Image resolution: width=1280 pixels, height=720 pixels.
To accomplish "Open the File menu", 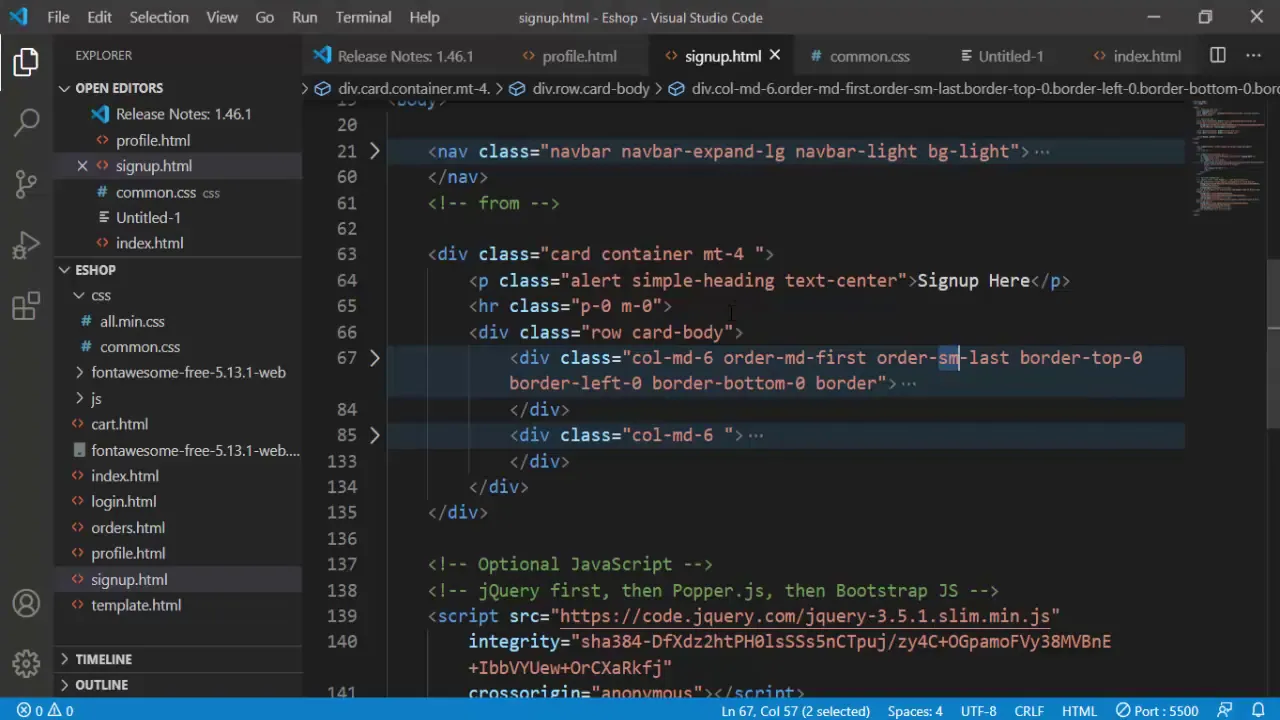I will (x=58, y=17).
